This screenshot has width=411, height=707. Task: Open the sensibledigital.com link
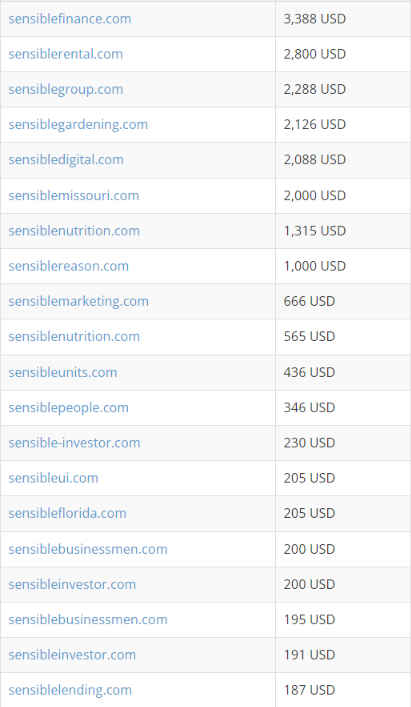(x=66, y=160)
